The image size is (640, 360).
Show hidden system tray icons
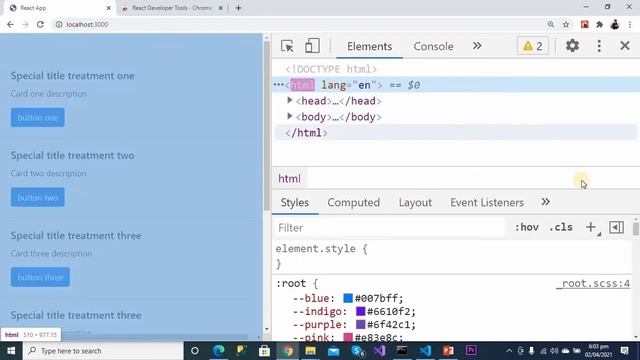pos(509,351)
